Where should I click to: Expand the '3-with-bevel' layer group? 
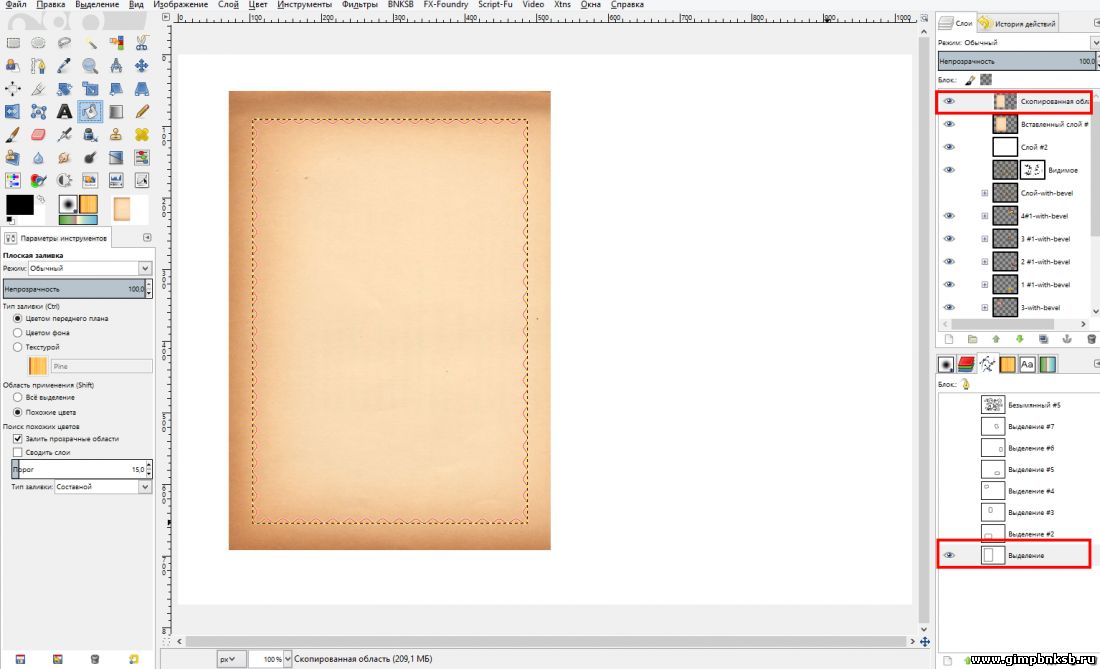click(984, 308)
